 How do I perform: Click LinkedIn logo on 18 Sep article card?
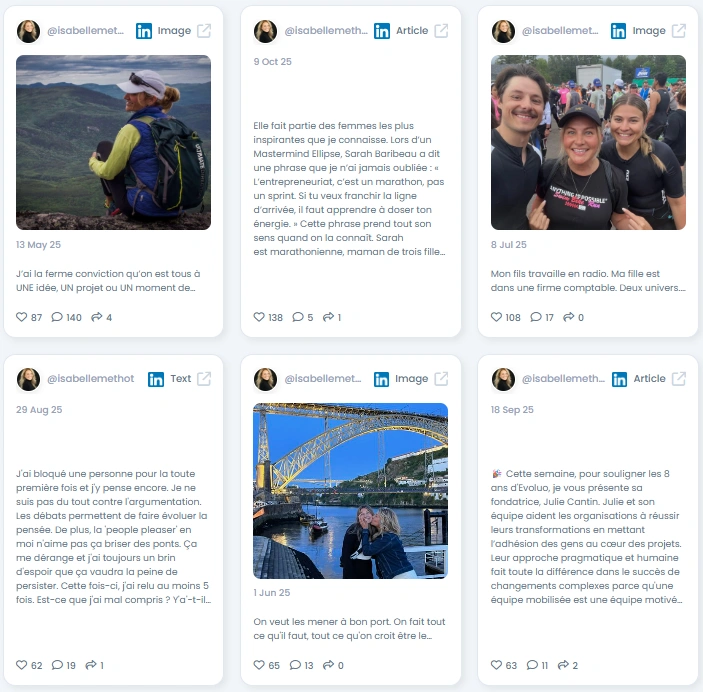click(x=620, y=379)
